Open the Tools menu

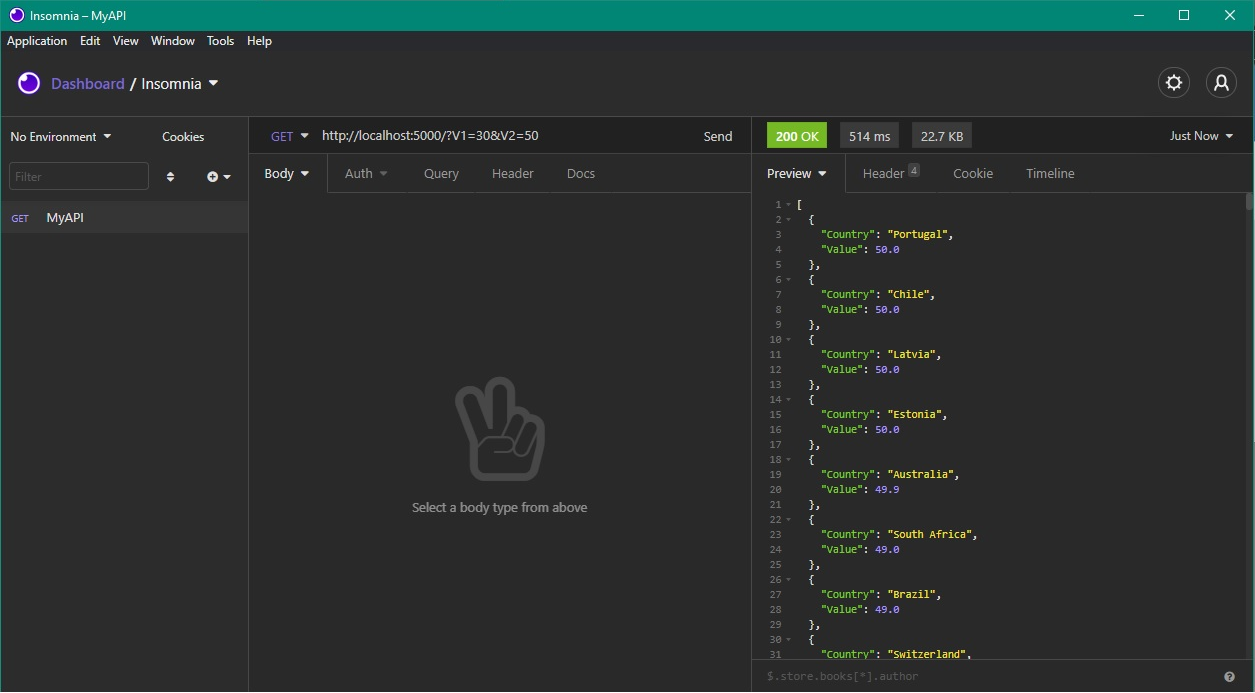(220, 41)
